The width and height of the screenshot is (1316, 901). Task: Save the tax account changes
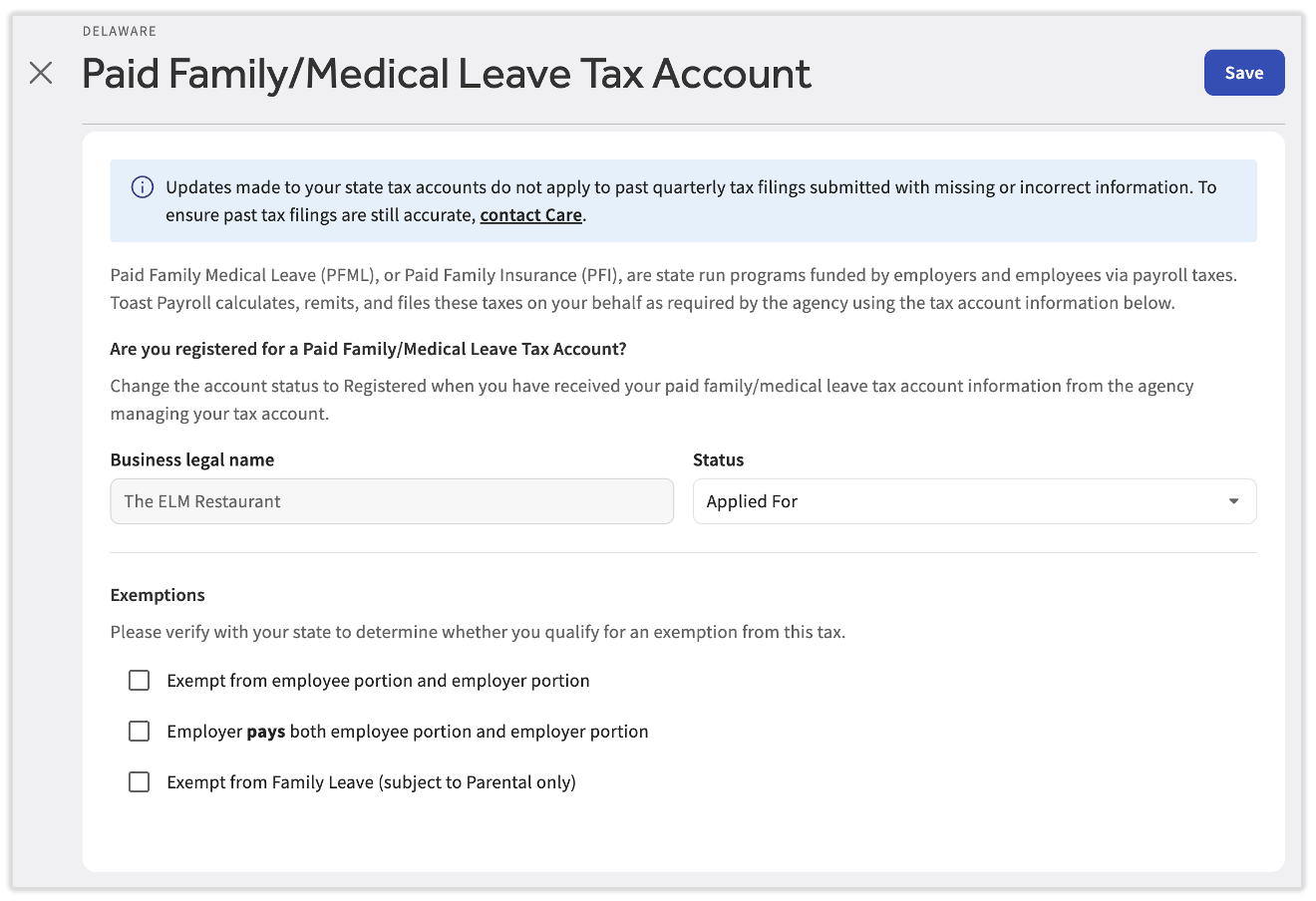(x=1243, y=73)
